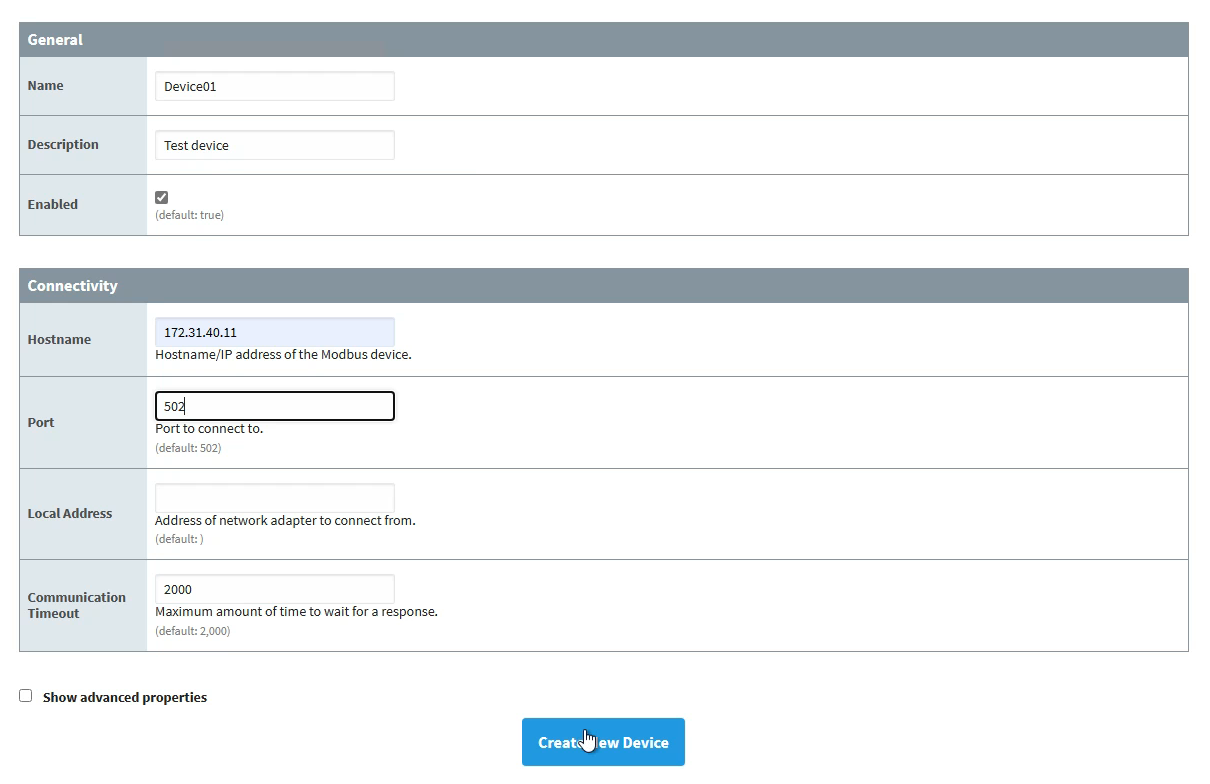Click the General section header

point(55,39)
